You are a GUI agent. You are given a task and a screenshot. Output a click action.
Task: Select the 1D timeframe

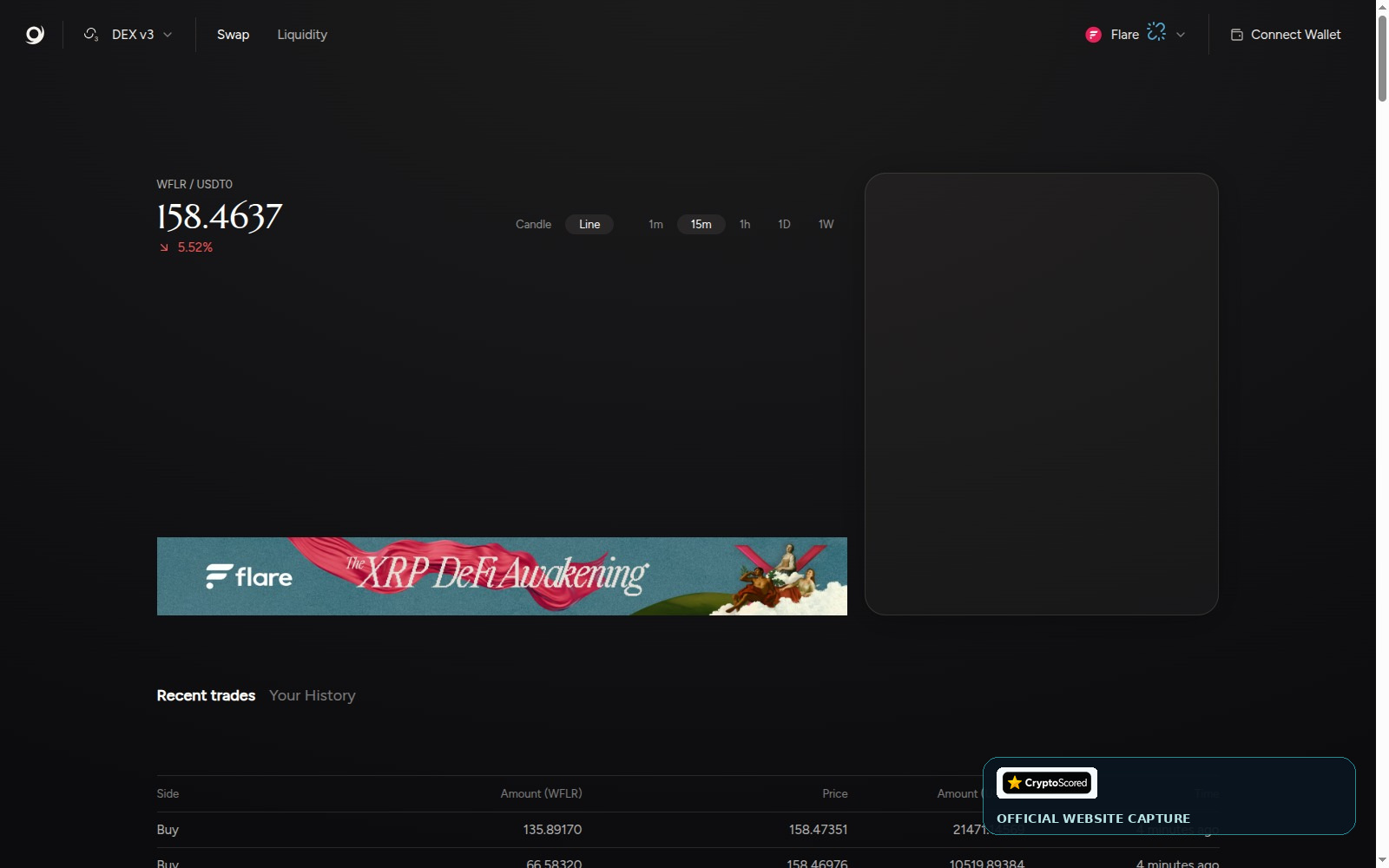(784, 224)
